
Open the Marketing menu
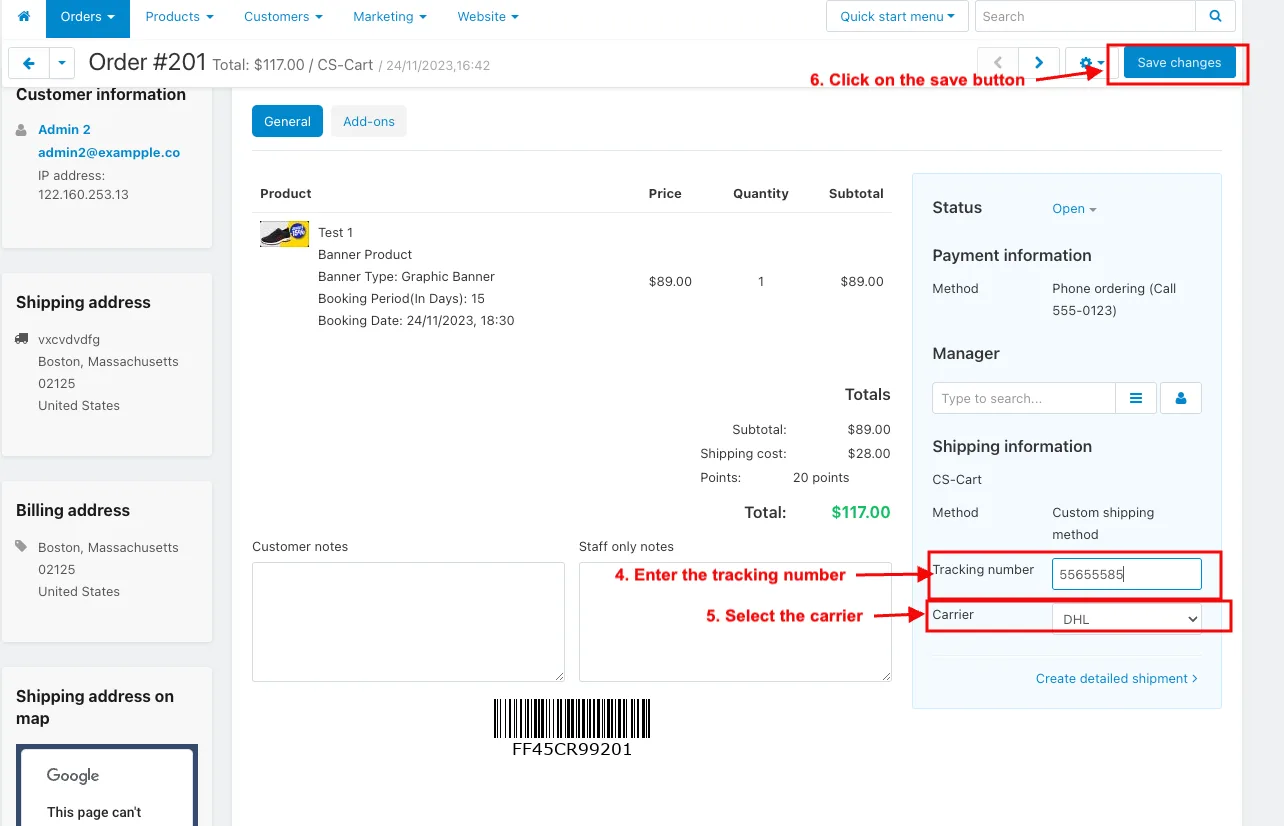click(390, 17)
